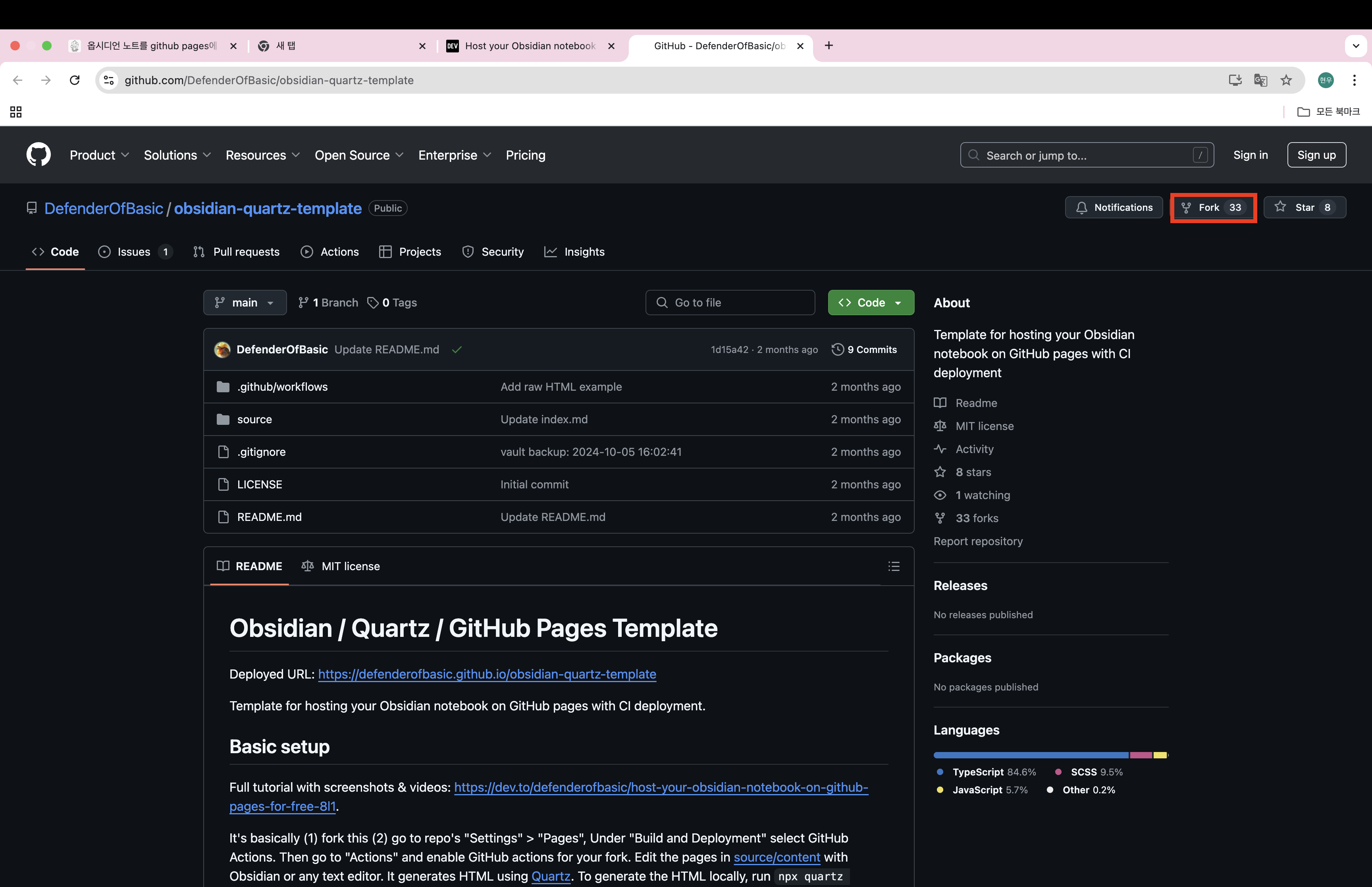Viewport: 1372px width, 887px height.
Task: Focus the 'Search or jump to...' field
Action: [x=1087, y=155]
